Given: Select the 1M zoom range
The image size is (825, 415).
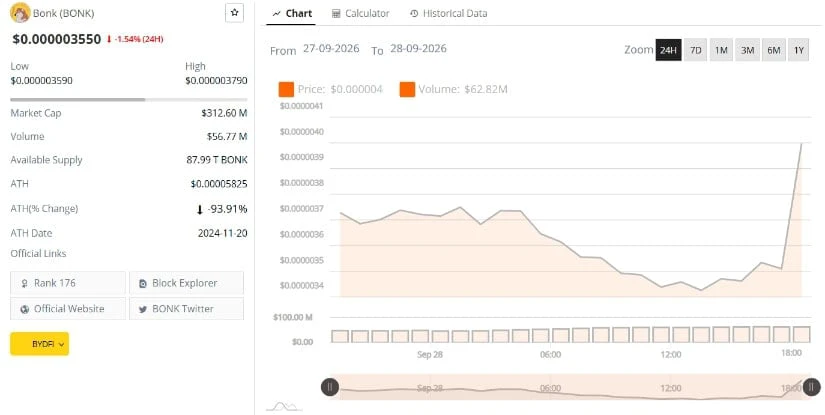Looking at the screenshot, I should pos(721,50).
